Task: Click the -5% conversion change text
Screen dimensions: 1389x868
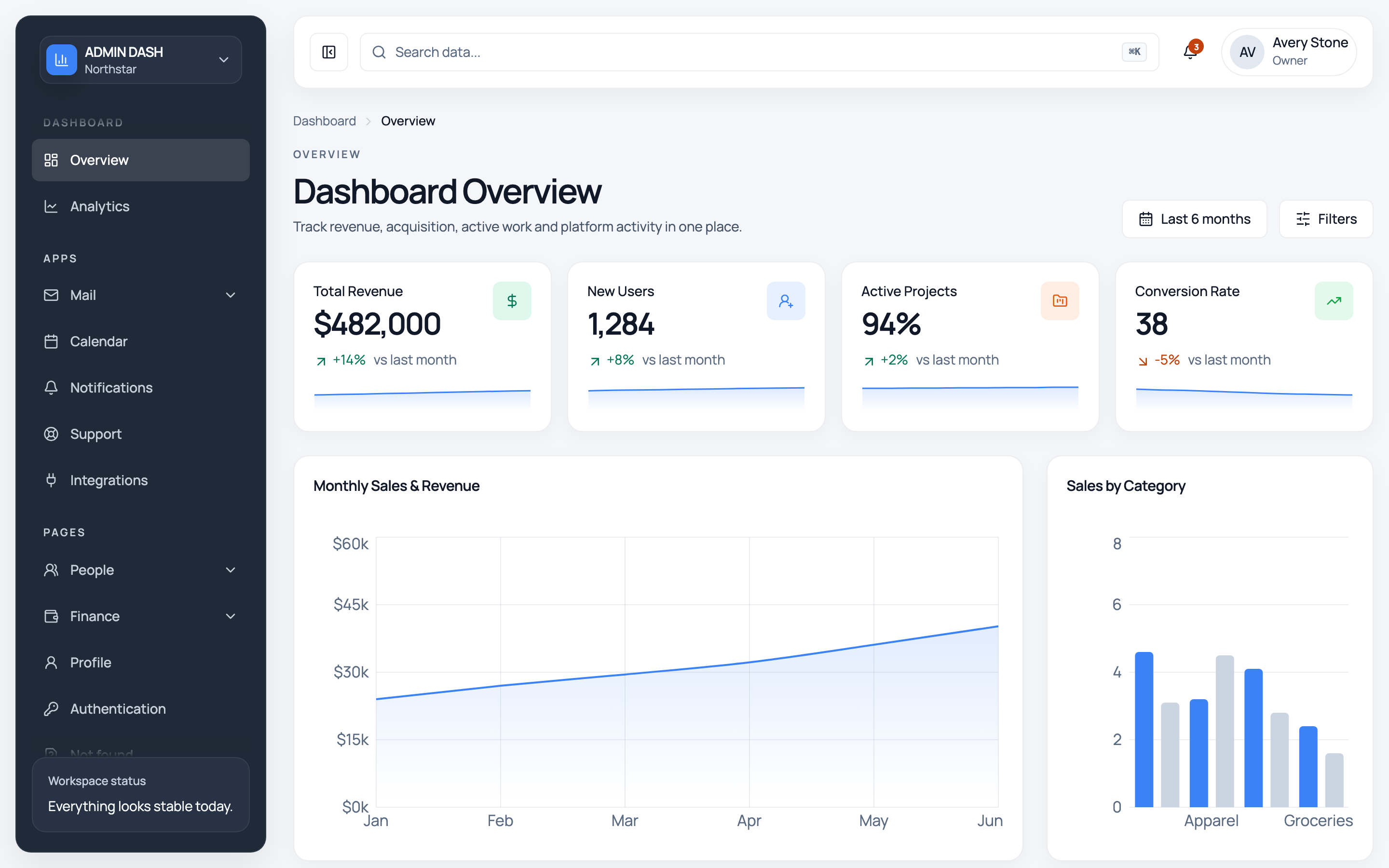Action: pos(1167,360)
